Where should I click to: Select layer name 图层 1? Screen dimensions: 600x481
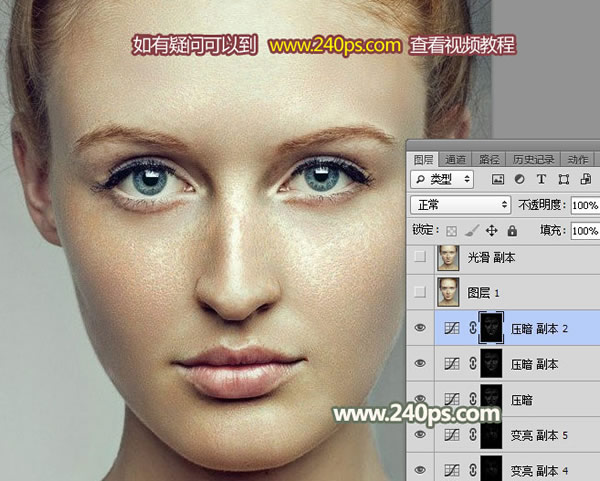pyautogui.click(x=484, y=293)
